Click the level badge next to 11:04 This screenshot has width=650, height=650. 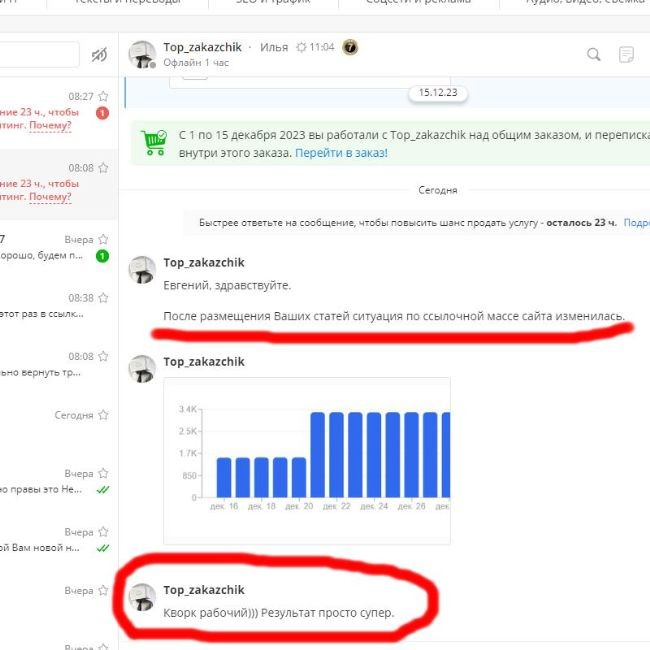coord(350,47)
